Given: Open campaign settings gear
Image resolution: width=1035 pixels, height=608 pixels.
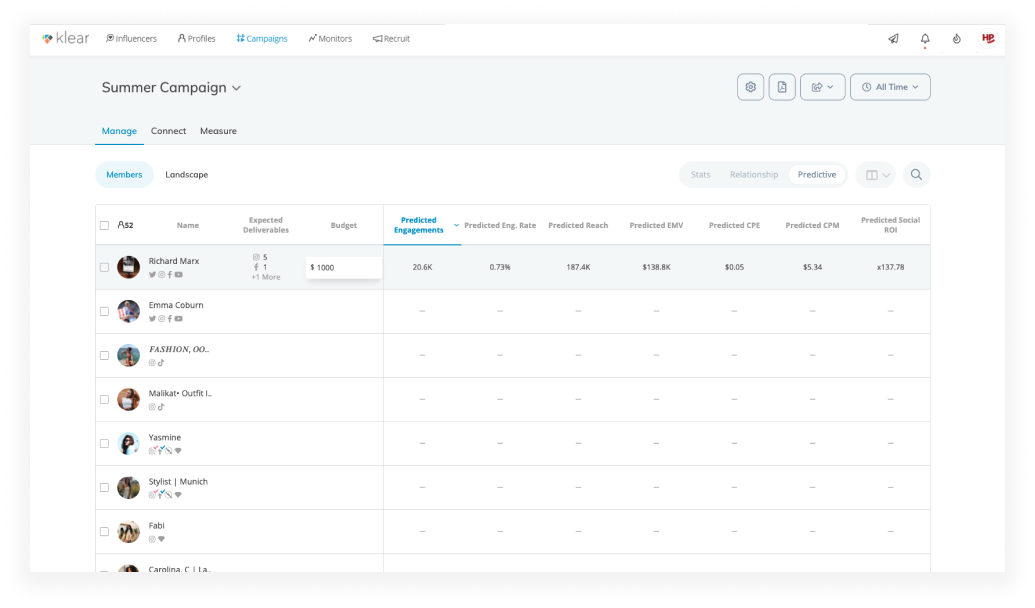Looking at the screenshot, I should click(751, 87).
